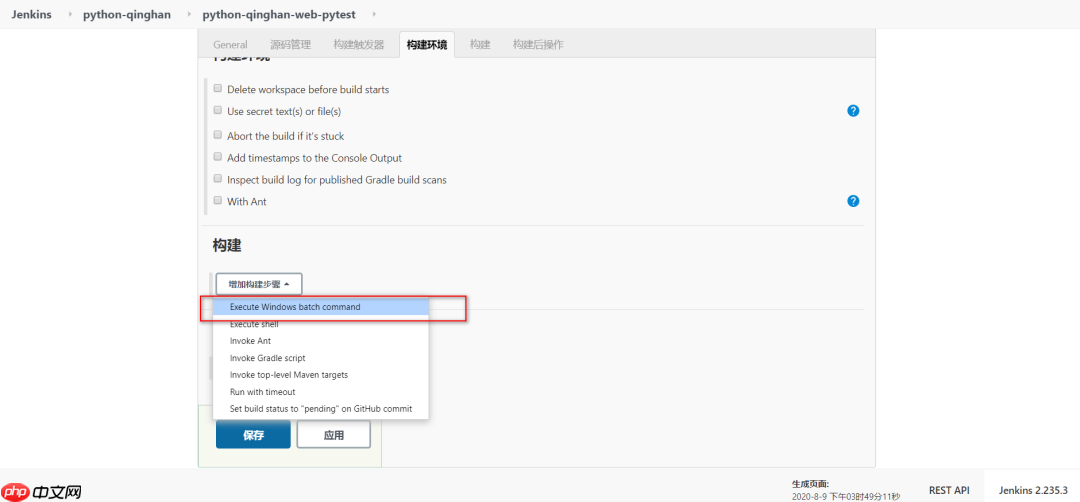Open the 增加构建步骤 dropdown

[x=259, y=284]
